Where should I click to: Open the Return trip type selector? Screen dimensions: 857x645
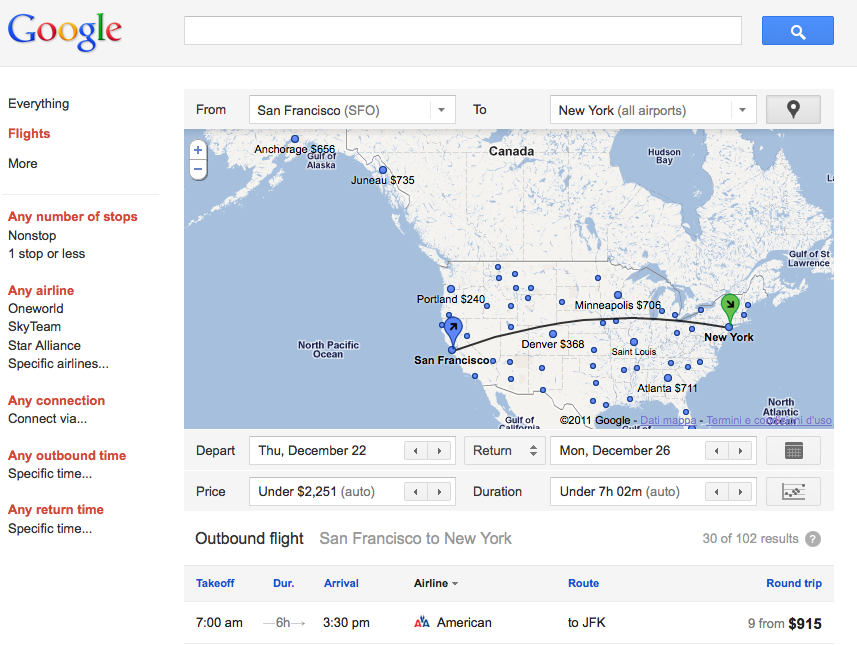click(505, 451)
